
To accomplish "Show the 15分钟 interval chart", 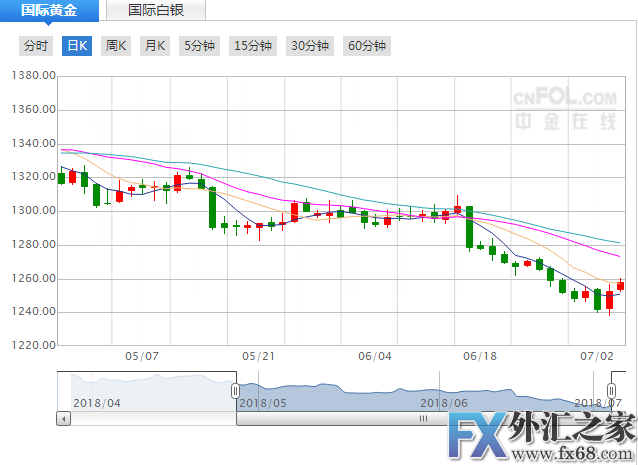I will pos(253,46).
